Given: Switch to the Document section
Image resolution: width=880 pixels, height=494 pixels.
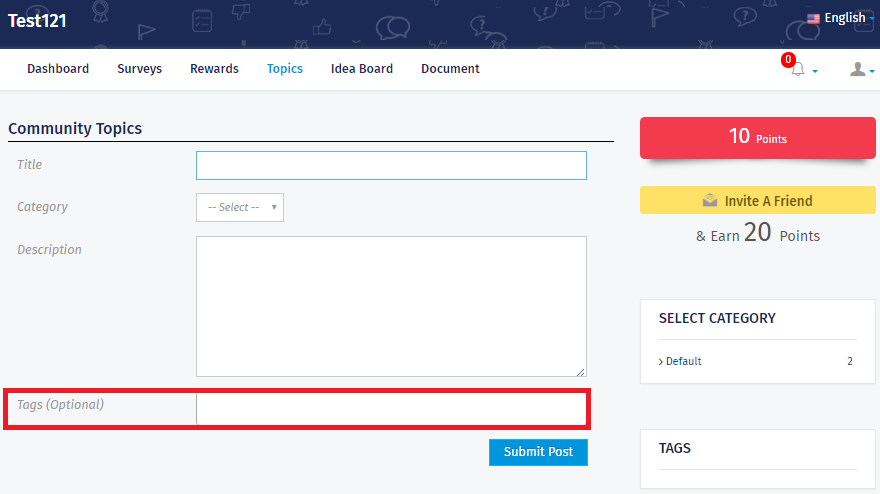Looking at the screenshot, I should 450,69.
